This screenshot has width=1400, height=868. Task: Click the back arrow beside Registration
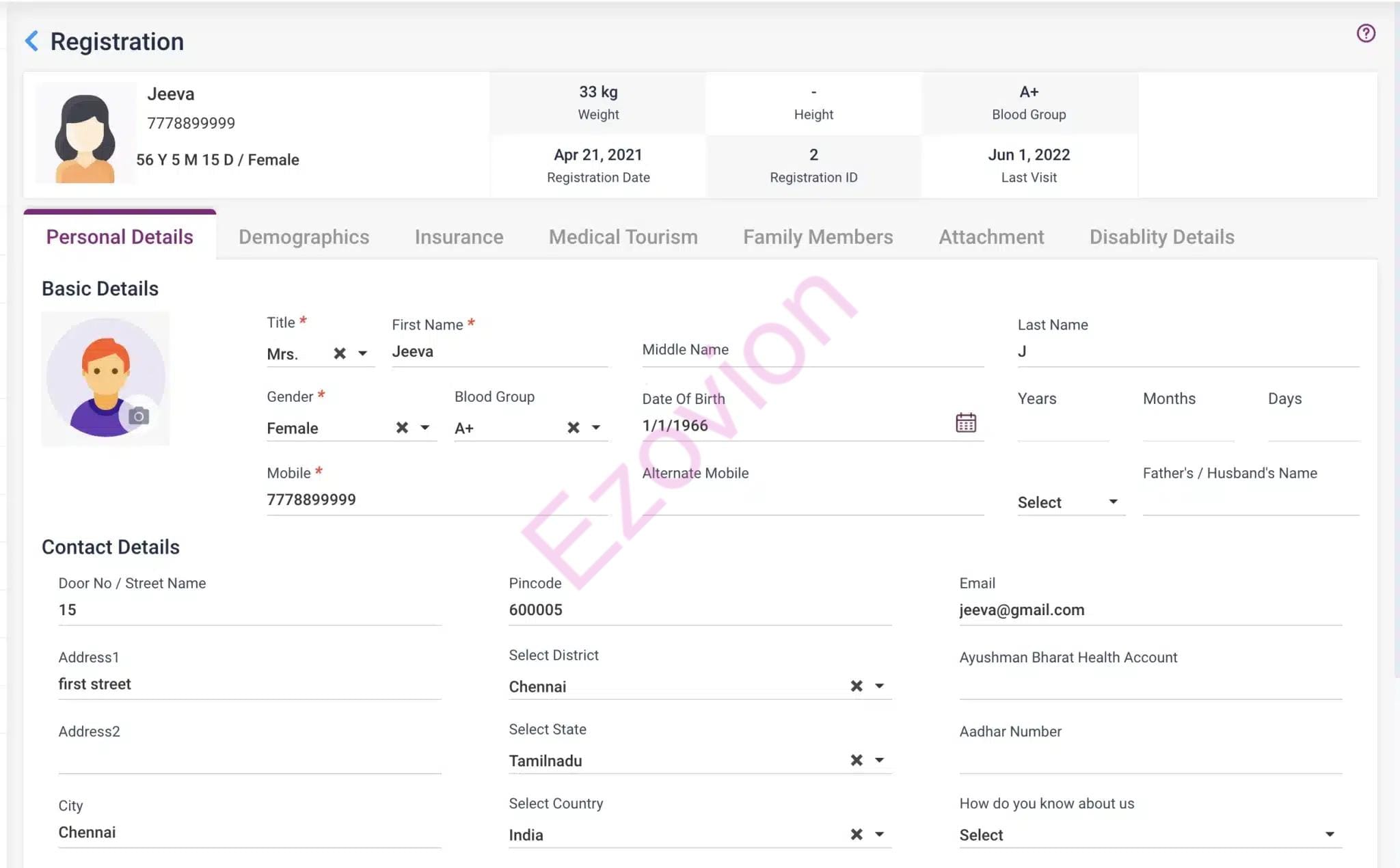pyautogui.click(x=31, y=41)
